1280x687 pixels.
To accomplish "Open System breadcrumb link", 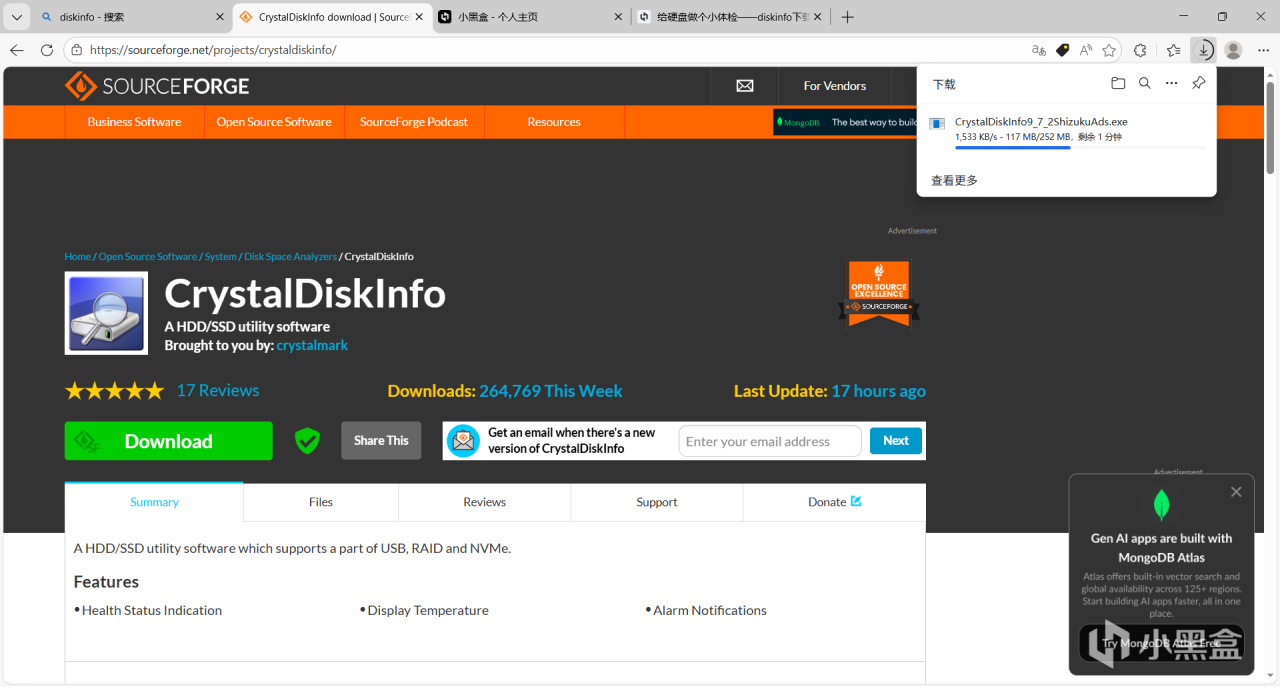I will click(x=221, y=257).
